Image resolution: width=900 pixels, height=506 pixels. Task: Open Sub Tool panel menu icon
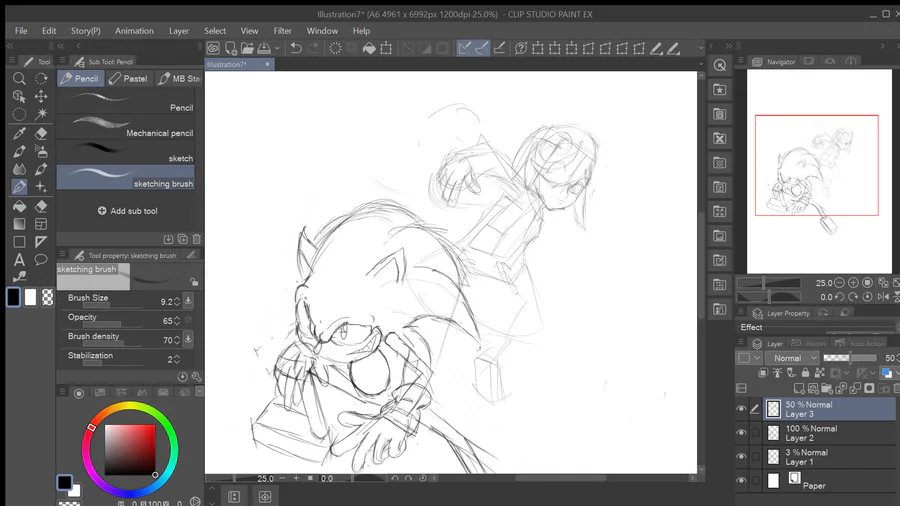tap(63, 61)
